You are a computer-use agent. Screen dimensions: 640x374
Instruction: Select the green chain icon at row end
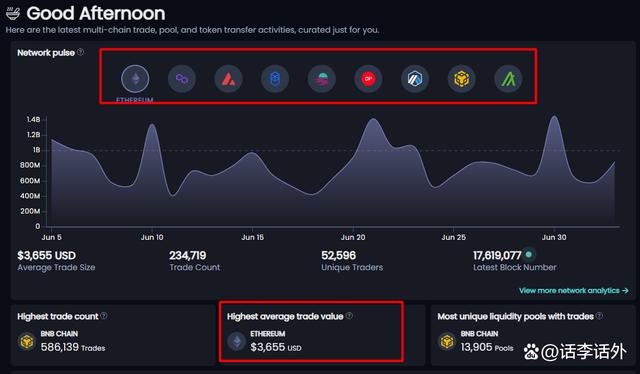point(508,79)
